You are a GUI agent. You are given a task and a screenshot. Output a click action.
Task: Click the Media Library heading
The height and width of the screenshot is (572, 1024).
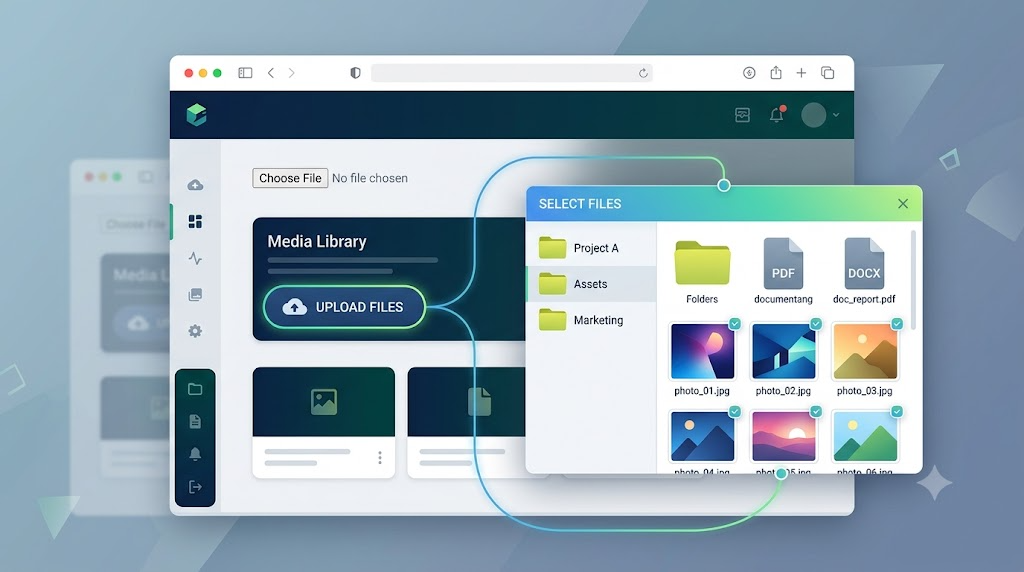tap(317, 242)
